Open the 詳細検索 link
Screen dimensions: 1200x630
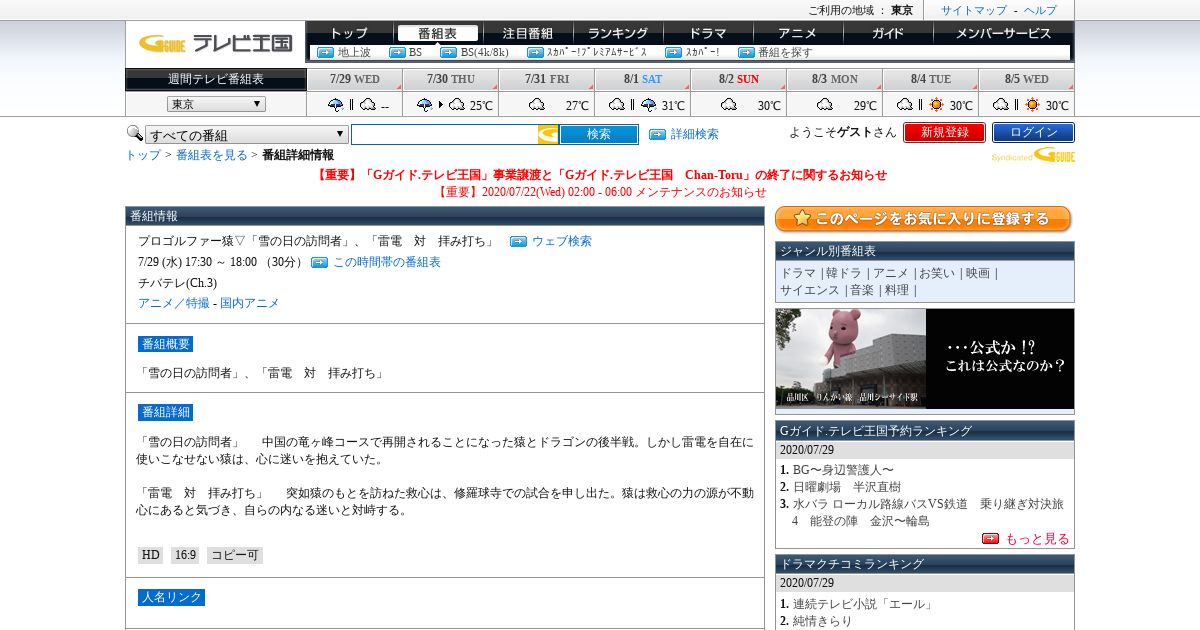click(695, 134)
